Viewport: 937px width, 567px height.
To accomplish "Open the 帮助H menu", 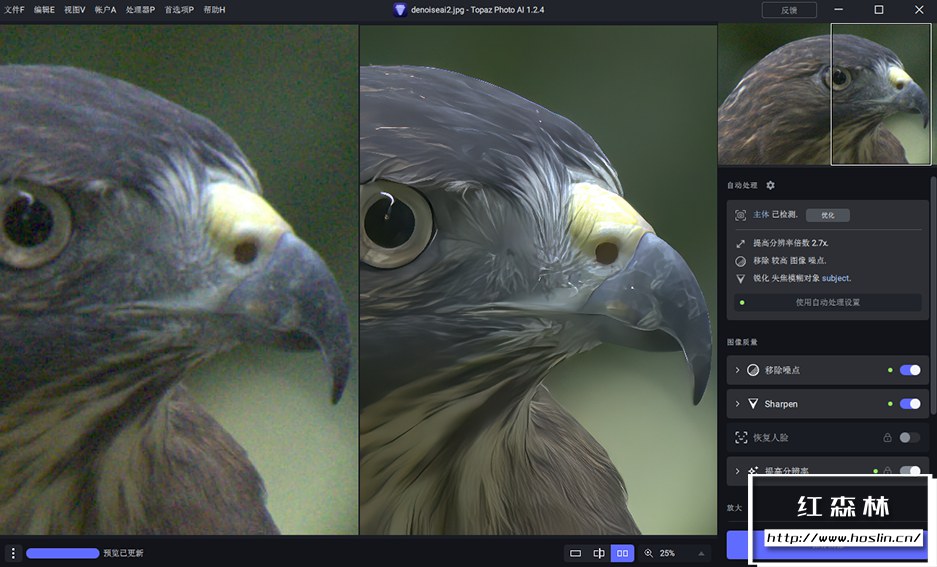I will 214,10.
